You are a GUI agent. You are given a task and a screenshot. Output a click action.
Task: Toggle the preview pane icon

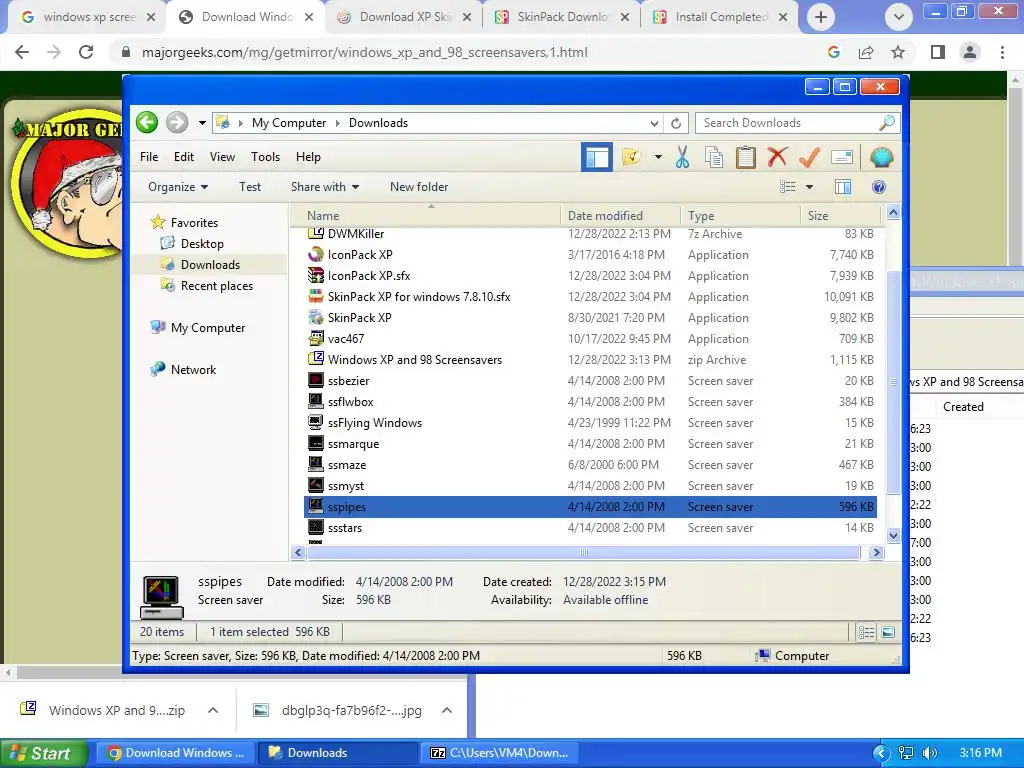pos(843,187)
